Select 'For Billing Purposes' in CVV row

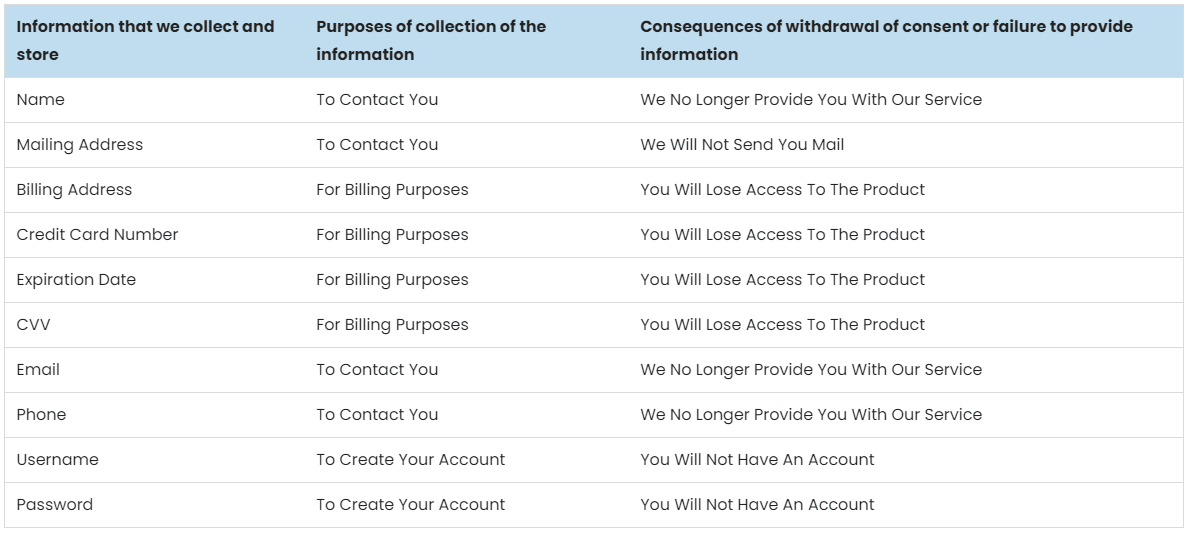pyautogui.click(x=392, y=325)
